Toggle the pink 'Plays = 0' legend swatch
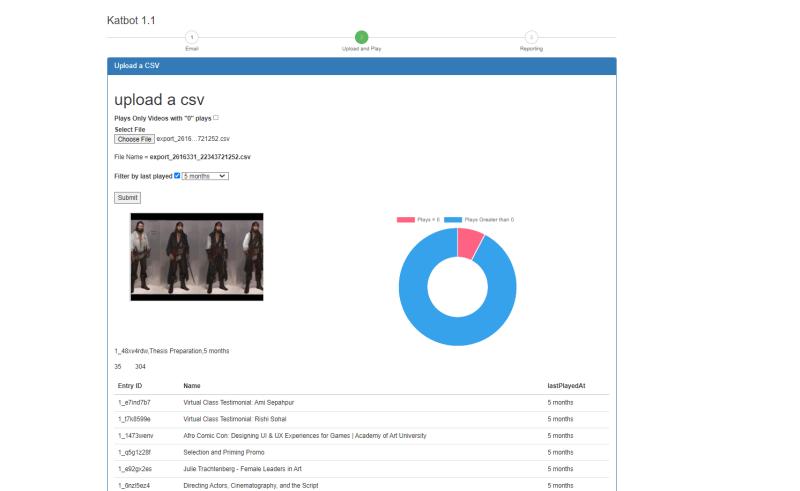Screen dimensions: 800x491 [406, 219]
